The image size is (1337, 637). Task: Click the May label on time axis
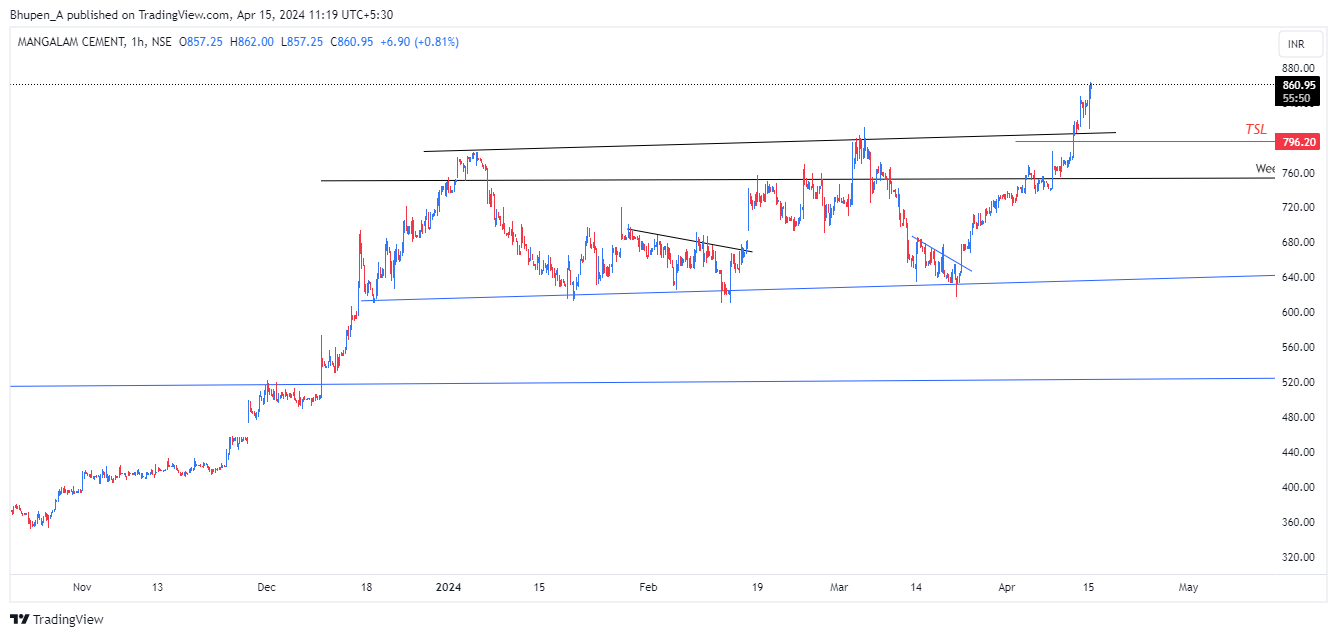[1188, 588]
